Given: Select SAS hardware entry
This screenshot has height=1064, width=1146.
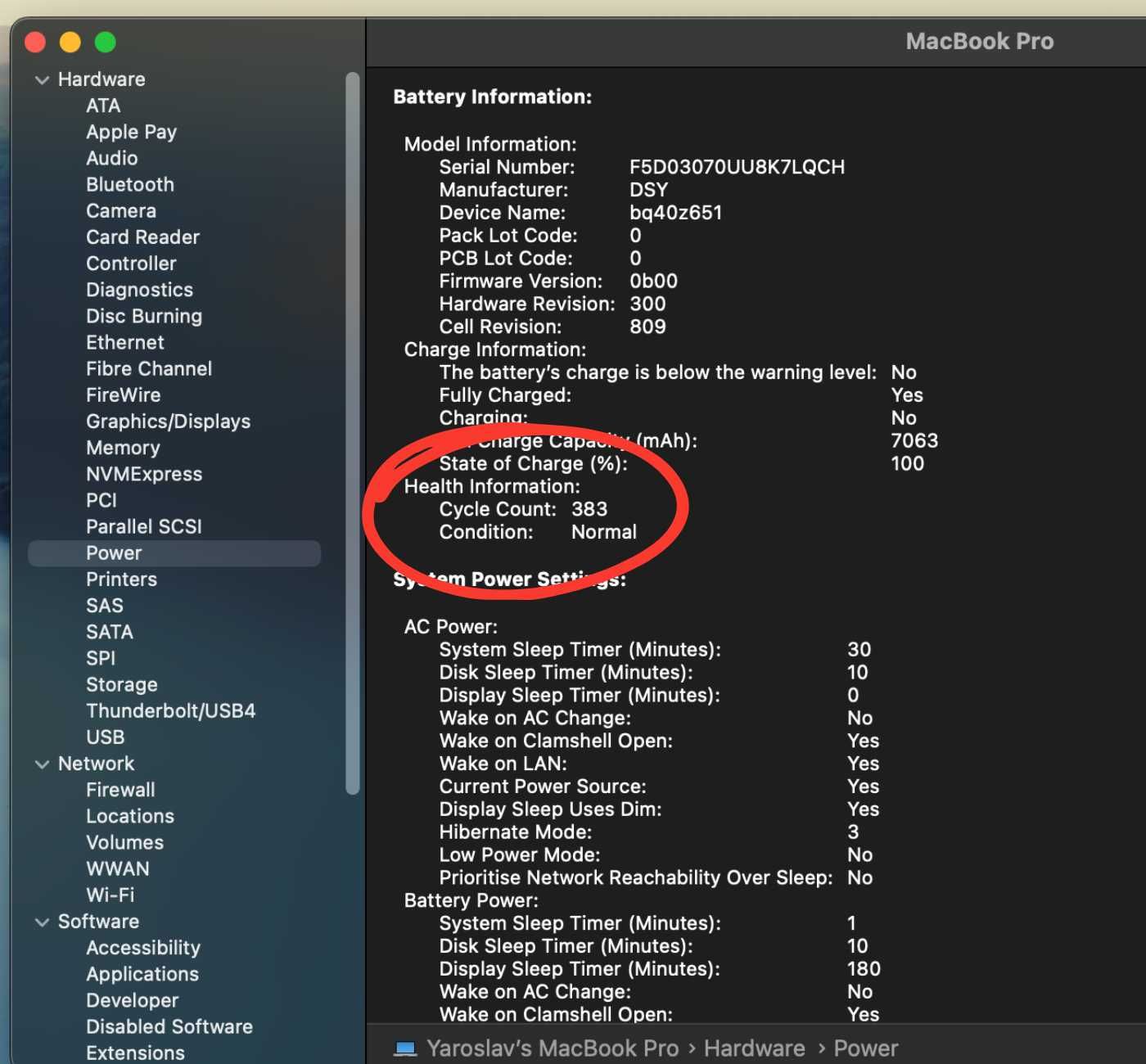Looking at the screenshot, I should [105, 606].
